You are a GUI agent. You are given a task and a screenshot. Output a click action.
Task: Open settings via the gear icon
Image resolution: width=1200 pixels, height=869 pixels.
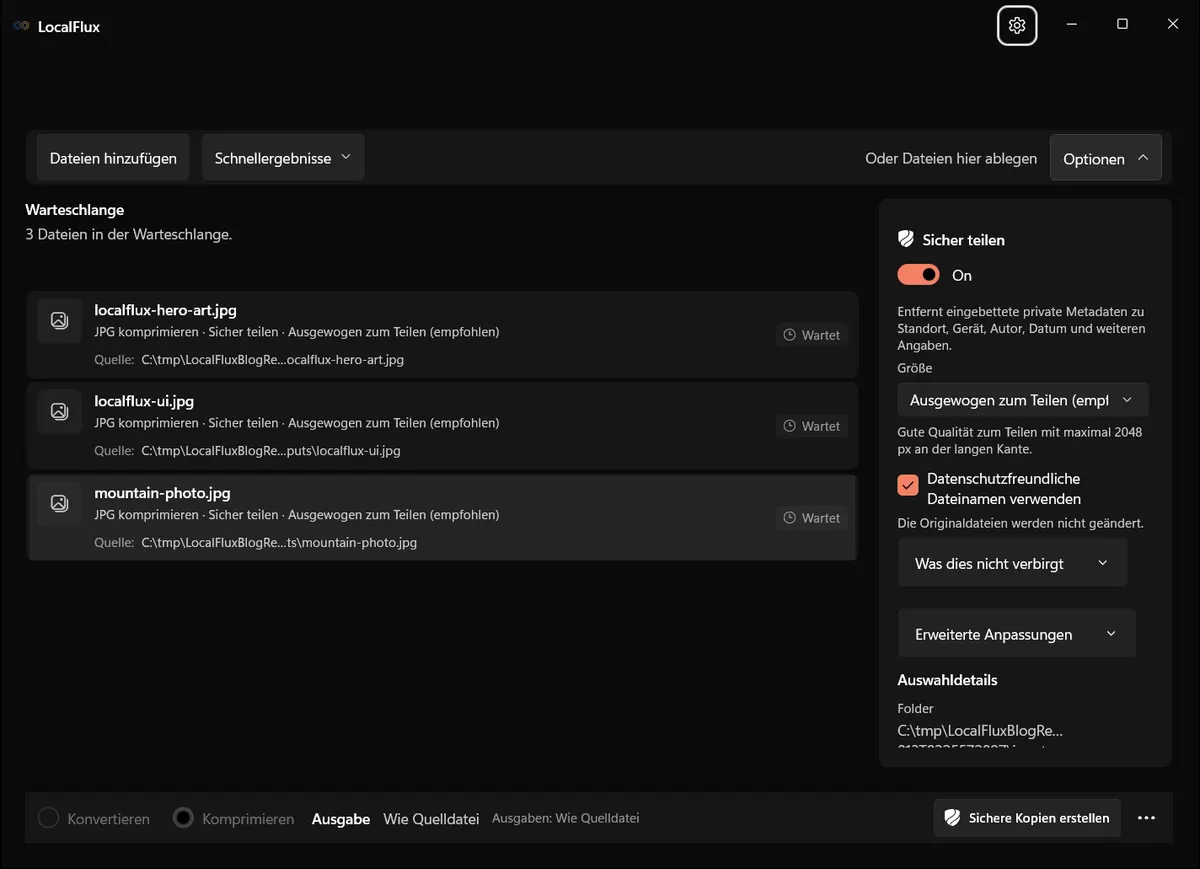pyautogui.click(x=1017, y=26)
